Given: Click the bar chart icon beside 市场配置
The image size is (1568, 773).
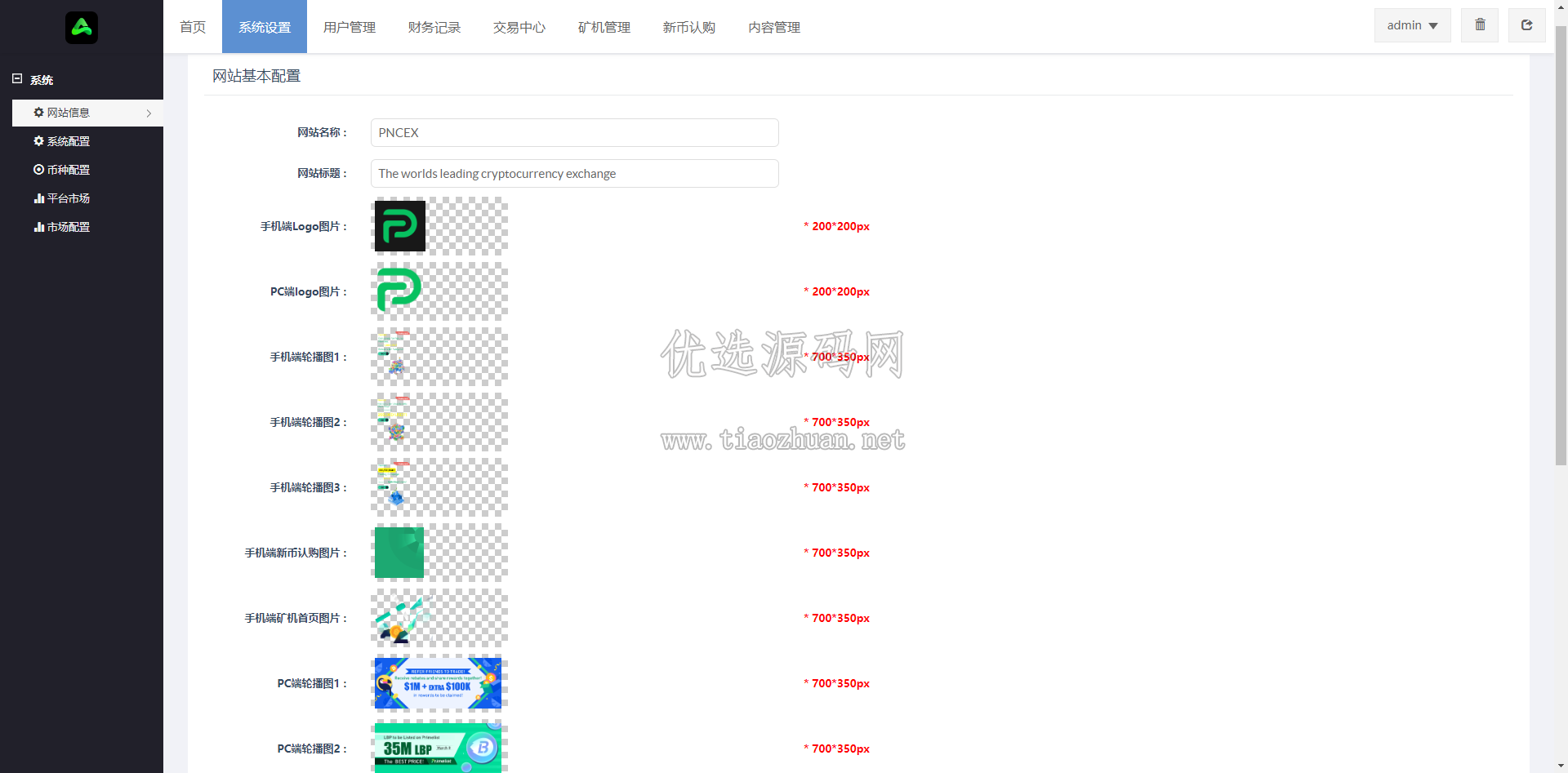Looking at the screenshot, I should coord(38,227).
